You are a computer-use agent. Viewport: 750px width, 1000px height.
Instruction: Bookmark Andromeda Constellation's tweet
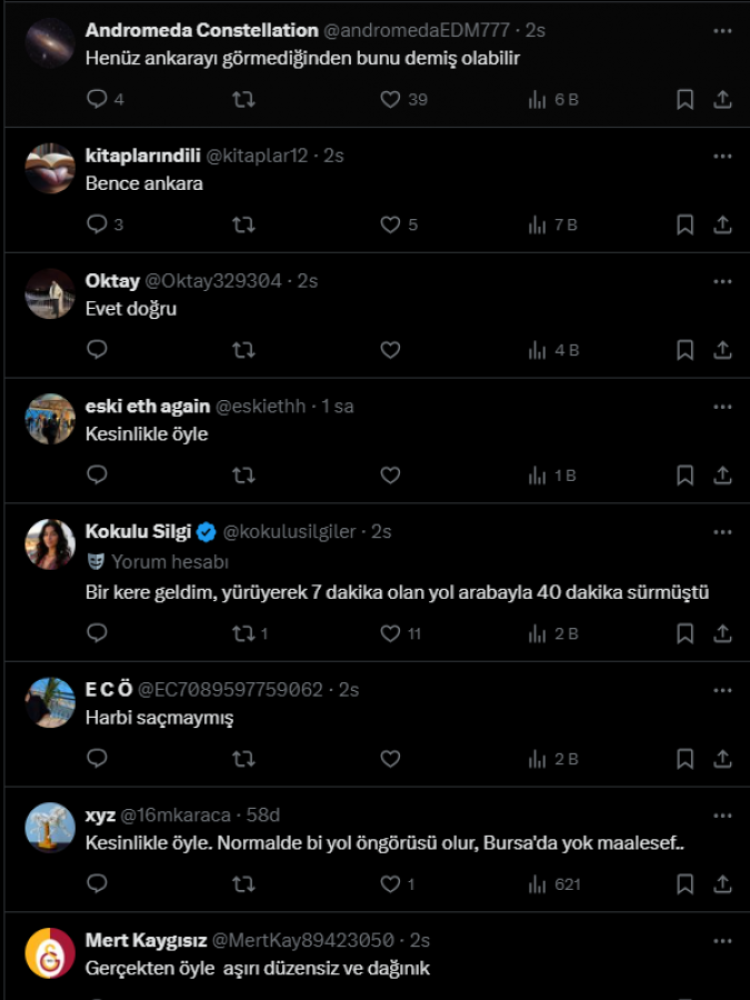point(685,99)
